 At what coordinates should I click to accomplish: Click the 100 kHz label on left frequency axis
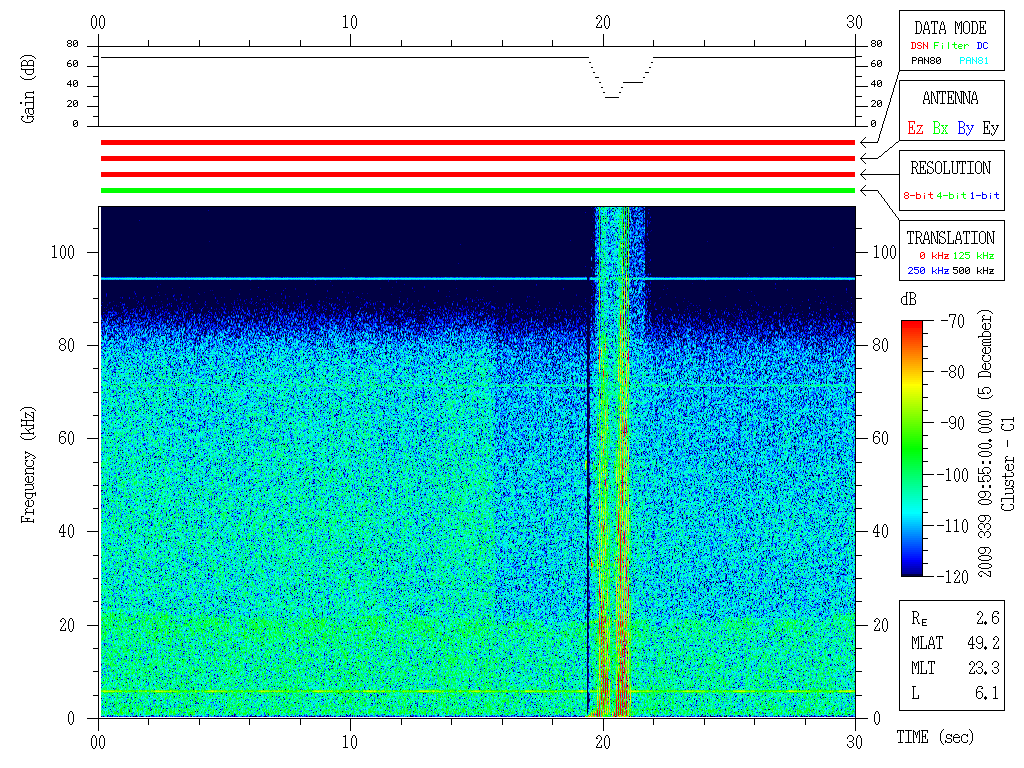63,252
